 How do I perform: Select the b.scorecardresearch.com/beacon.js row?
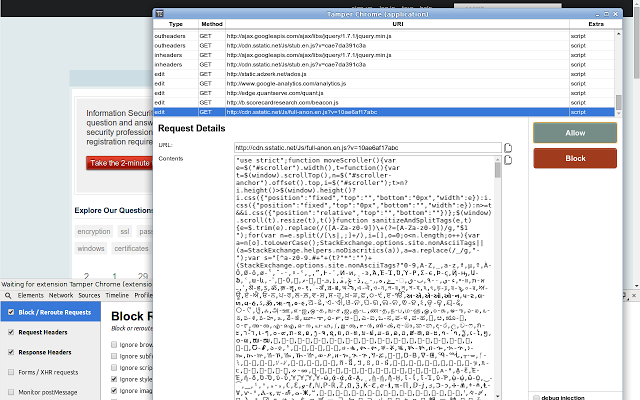pyautogui.click(x=384, y=102)
